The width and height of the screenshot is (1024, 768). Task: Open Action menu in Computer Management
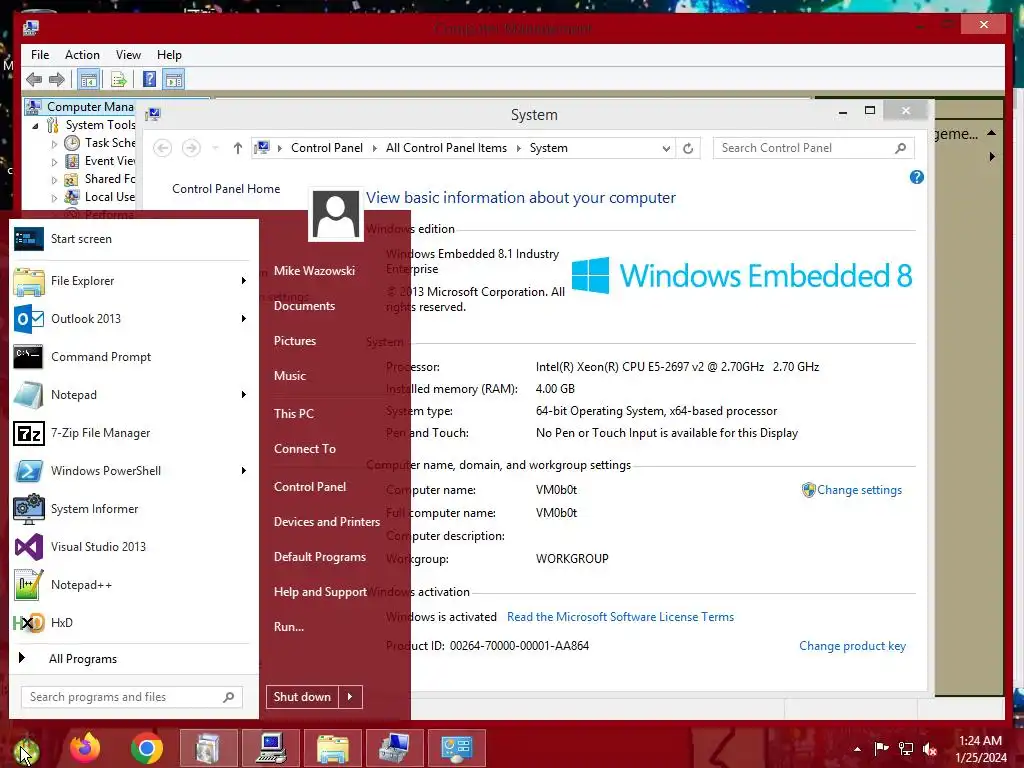pos(82,55)
